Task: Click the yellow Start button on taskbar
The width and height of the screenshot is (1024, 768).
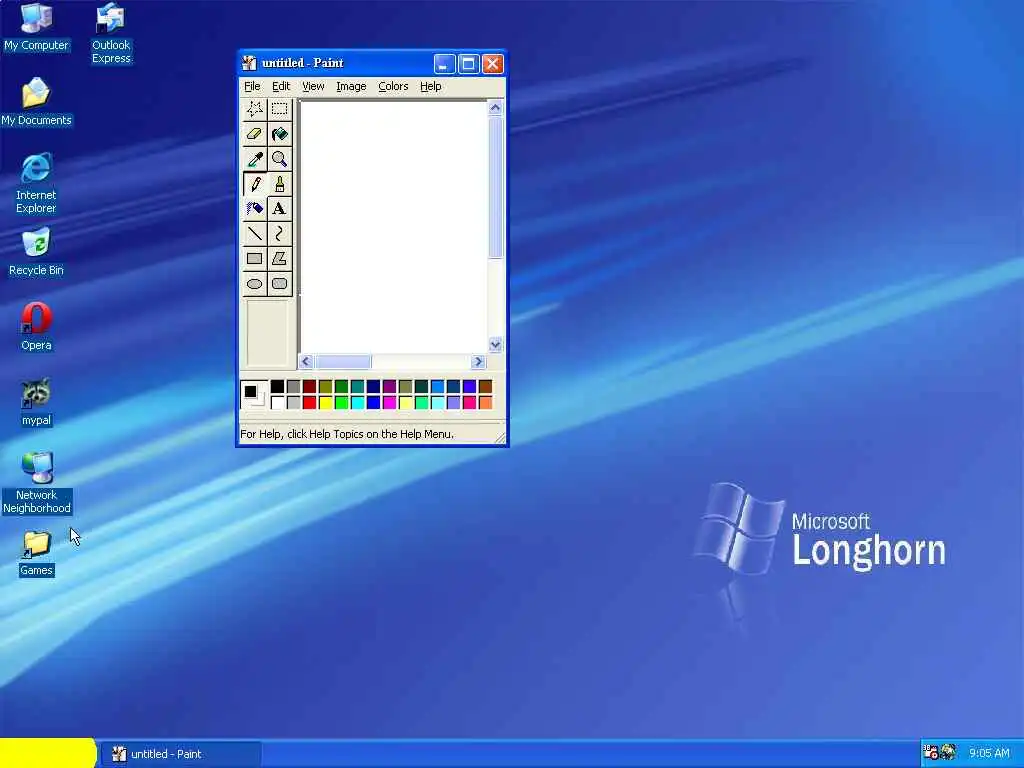Action: tap(48, 753)
